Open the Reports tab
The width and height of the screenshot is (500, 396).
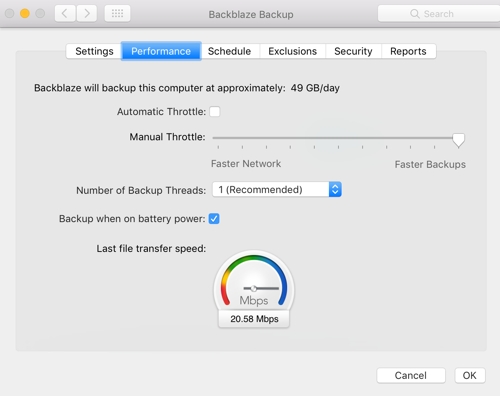coord(408,51)
